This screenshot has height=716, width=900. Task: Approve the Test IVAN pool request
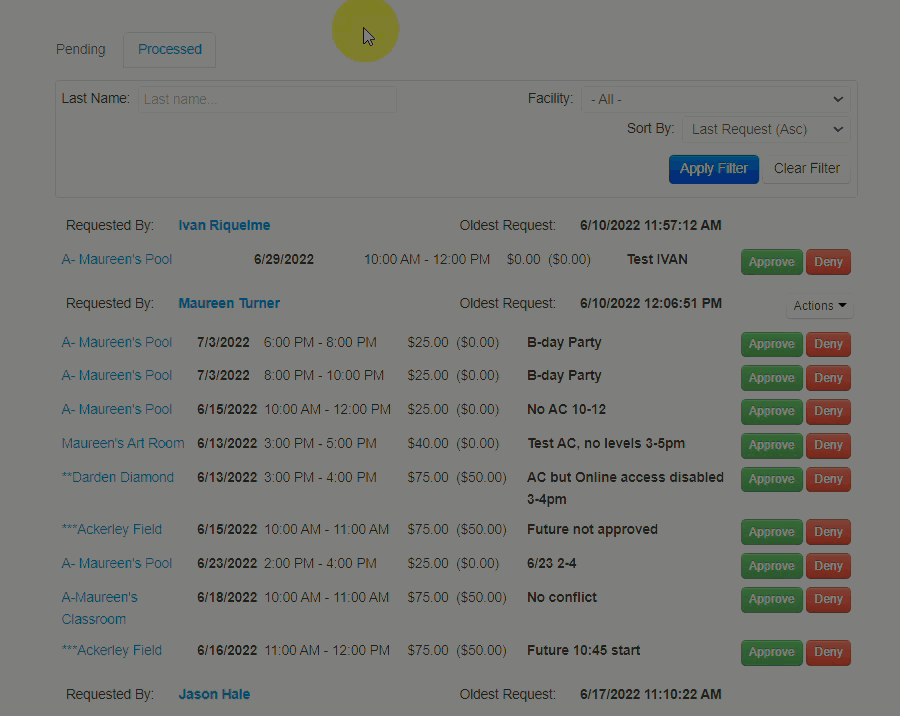pyautogui.click(x=771, y=262)
